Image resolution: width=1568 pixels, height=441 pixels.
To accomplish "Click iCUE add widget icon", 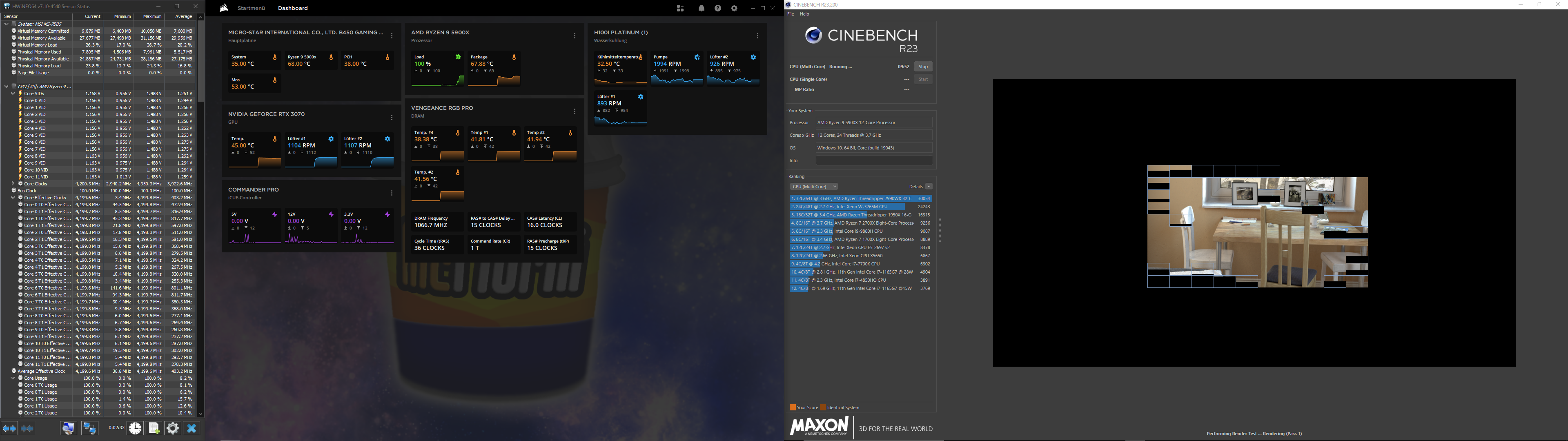I will pos(680,9).
